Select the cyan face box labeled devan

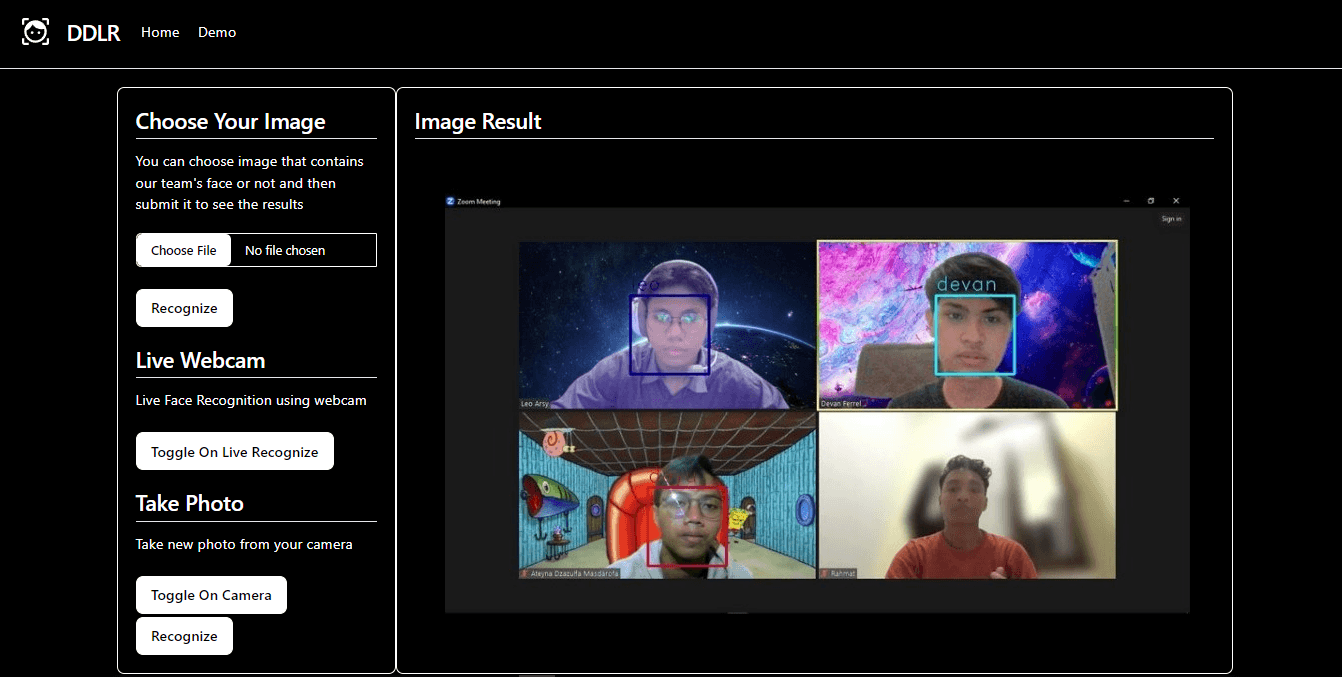pos(975,335)
